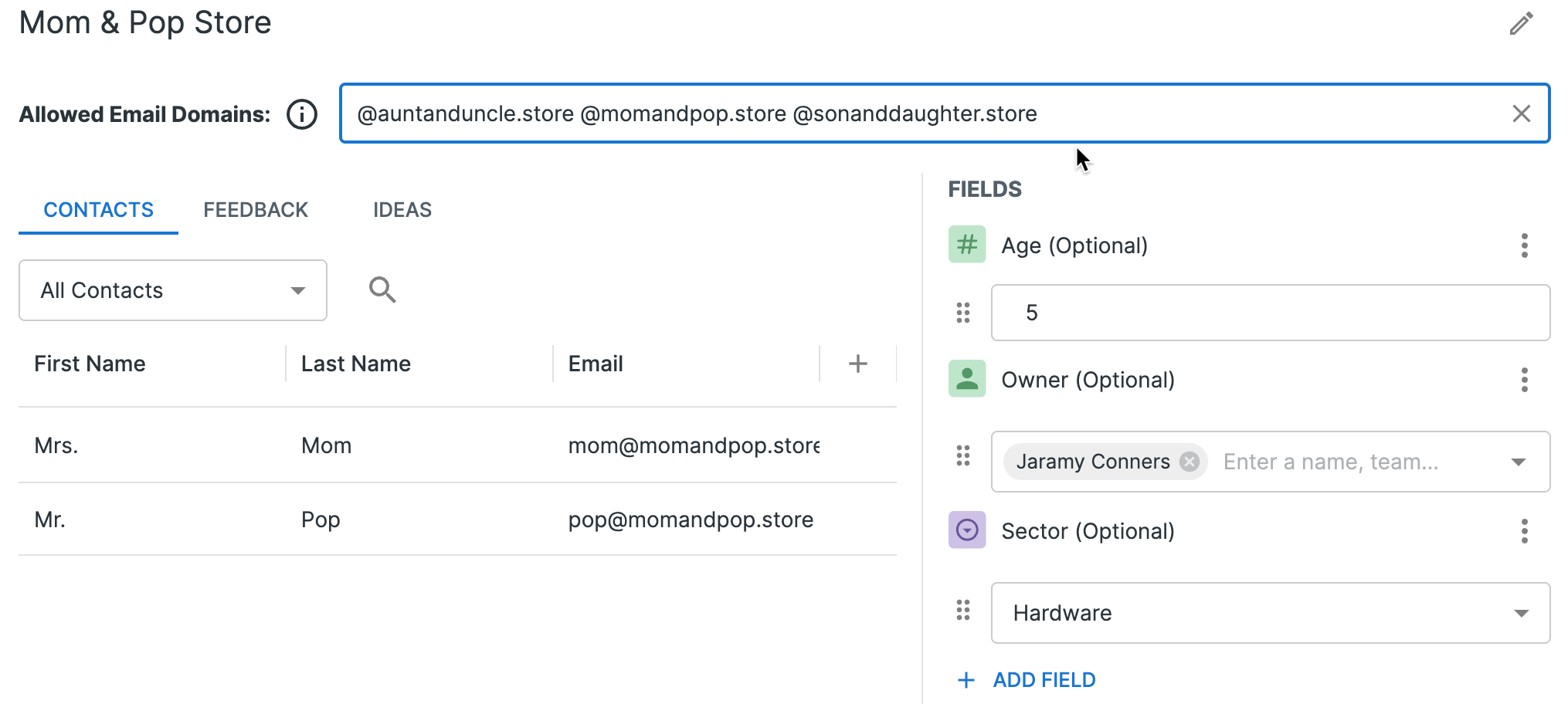Viewport: 1568px width, 704px height.
Task: Switch to the IDEAS tab
Action: 402,209
